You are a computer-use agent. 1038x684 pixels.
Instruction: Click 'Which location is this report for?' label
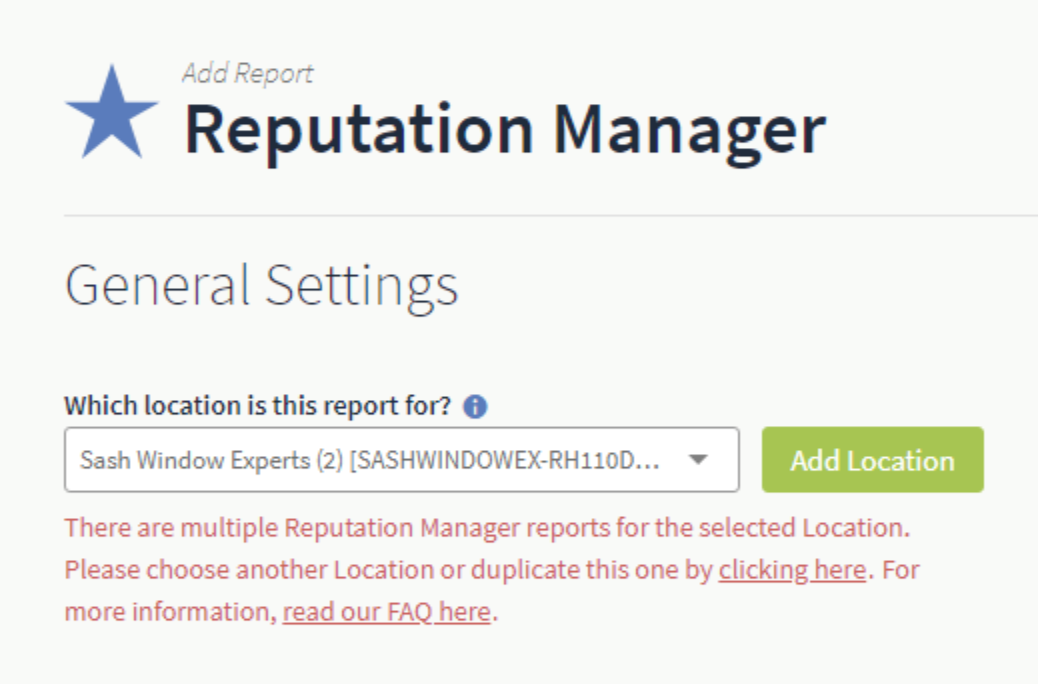[x=258, y=405]
